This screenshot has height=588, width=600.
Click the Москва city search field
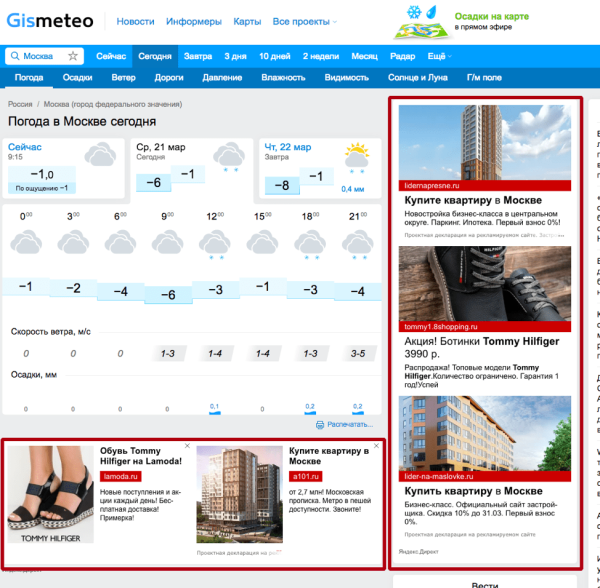coord(42,57)
